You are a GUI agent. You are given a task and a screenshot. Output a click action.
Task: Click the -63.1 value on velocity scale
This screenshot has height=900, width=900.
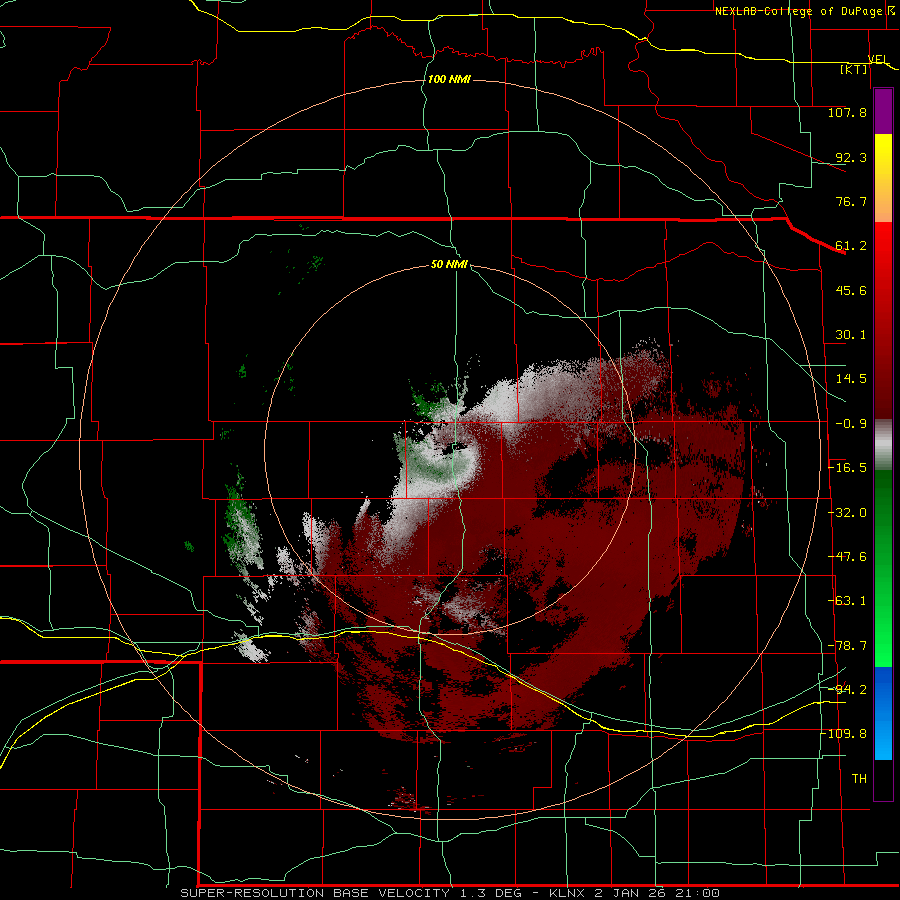(x=847, y=601)
